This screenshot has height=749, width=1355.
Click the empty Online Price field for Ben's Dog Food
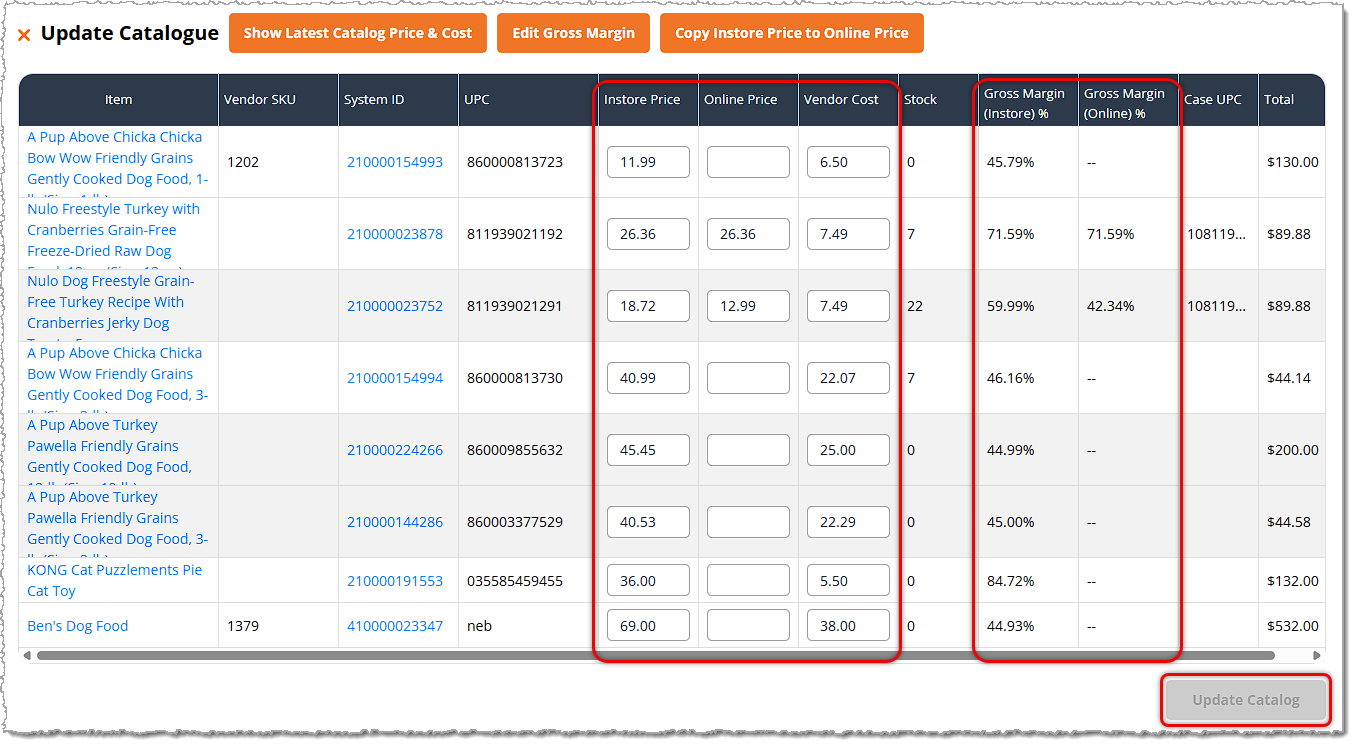(748, 626)
